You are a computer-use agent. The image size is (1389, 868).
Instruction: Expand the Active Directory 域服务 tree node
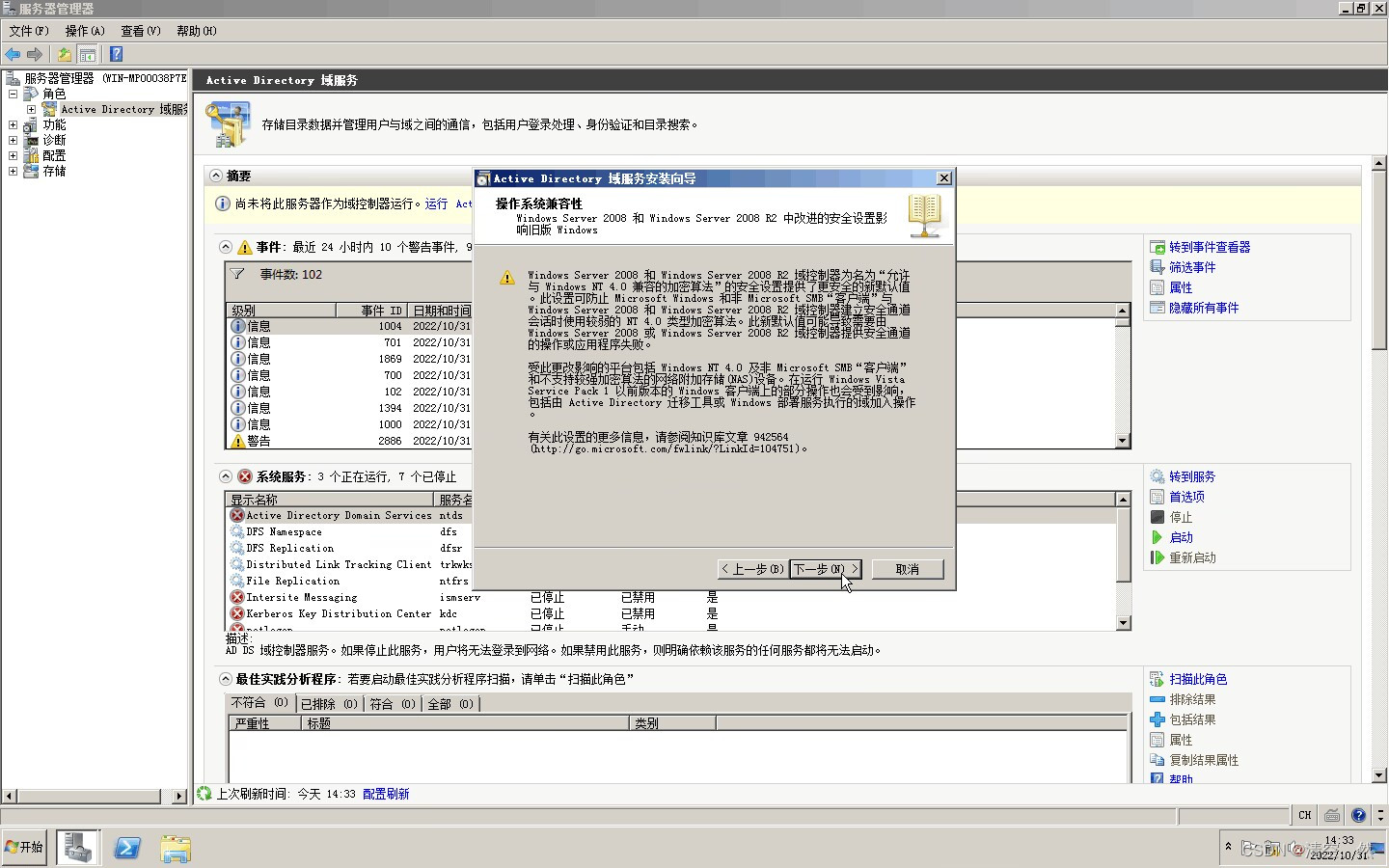31,109
